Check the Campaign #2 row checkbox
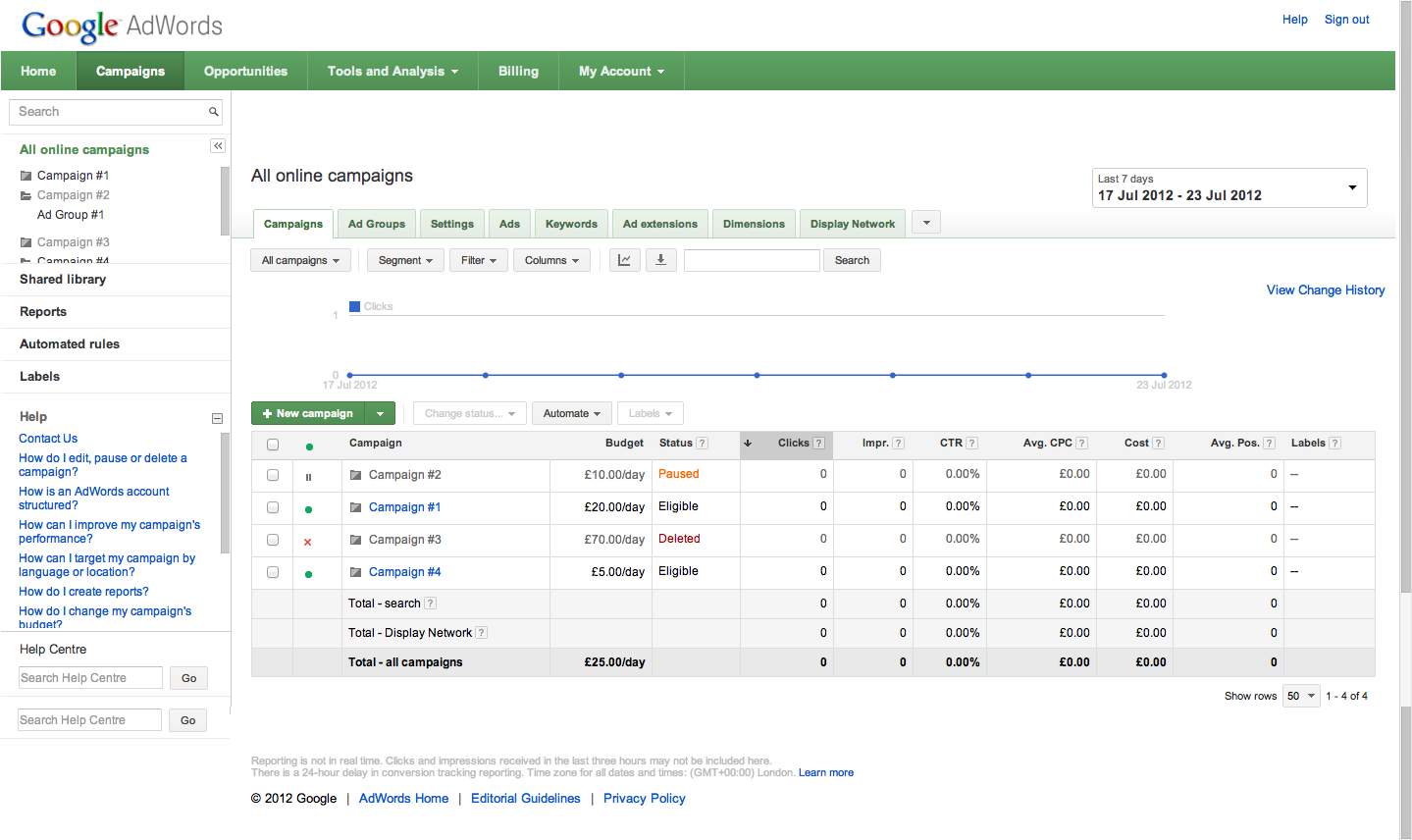The width and height of the screenshot is (1412, 840). click(x=273, y=475)
